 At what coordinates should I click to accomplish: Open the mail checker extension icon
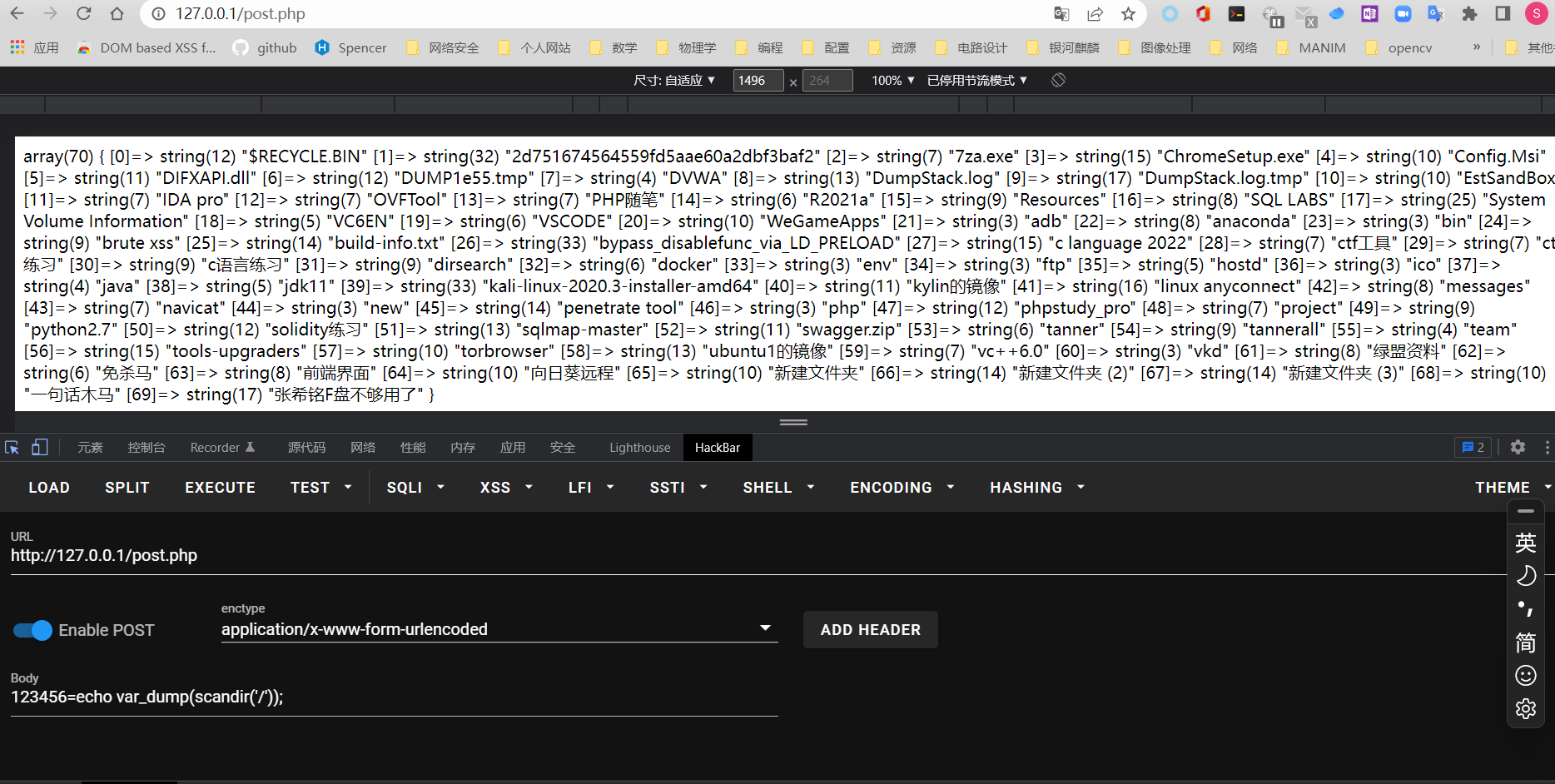tap(1305, 15)
